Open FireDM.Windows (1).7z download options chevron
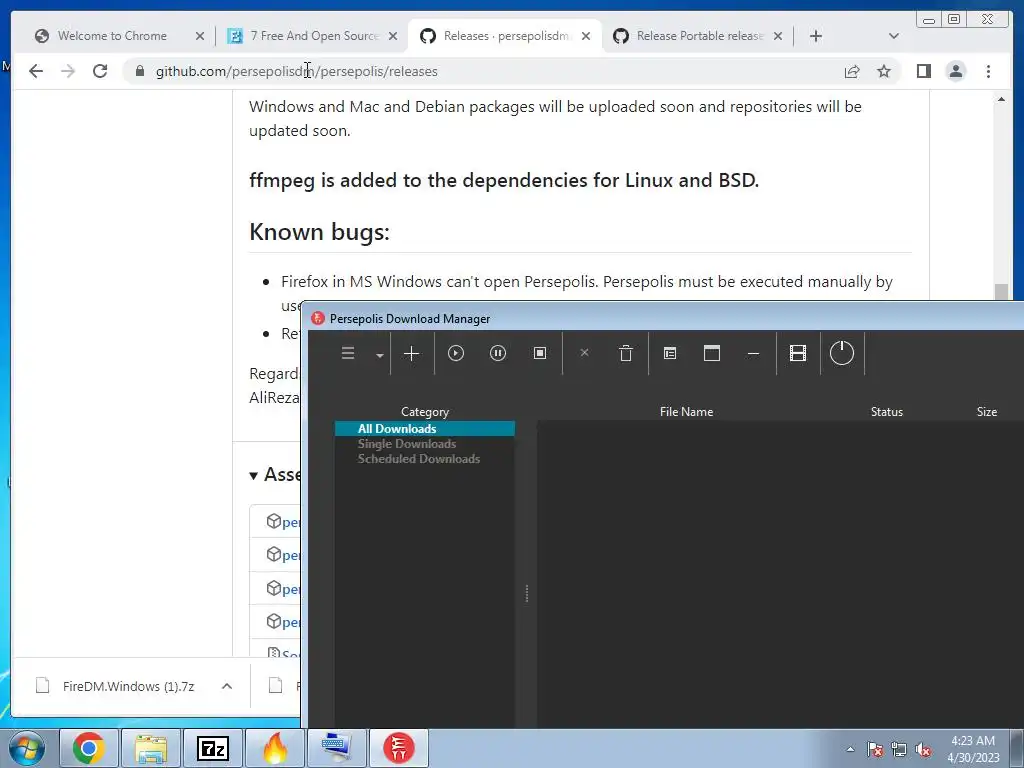1024x768 pixels. [227, 686]
